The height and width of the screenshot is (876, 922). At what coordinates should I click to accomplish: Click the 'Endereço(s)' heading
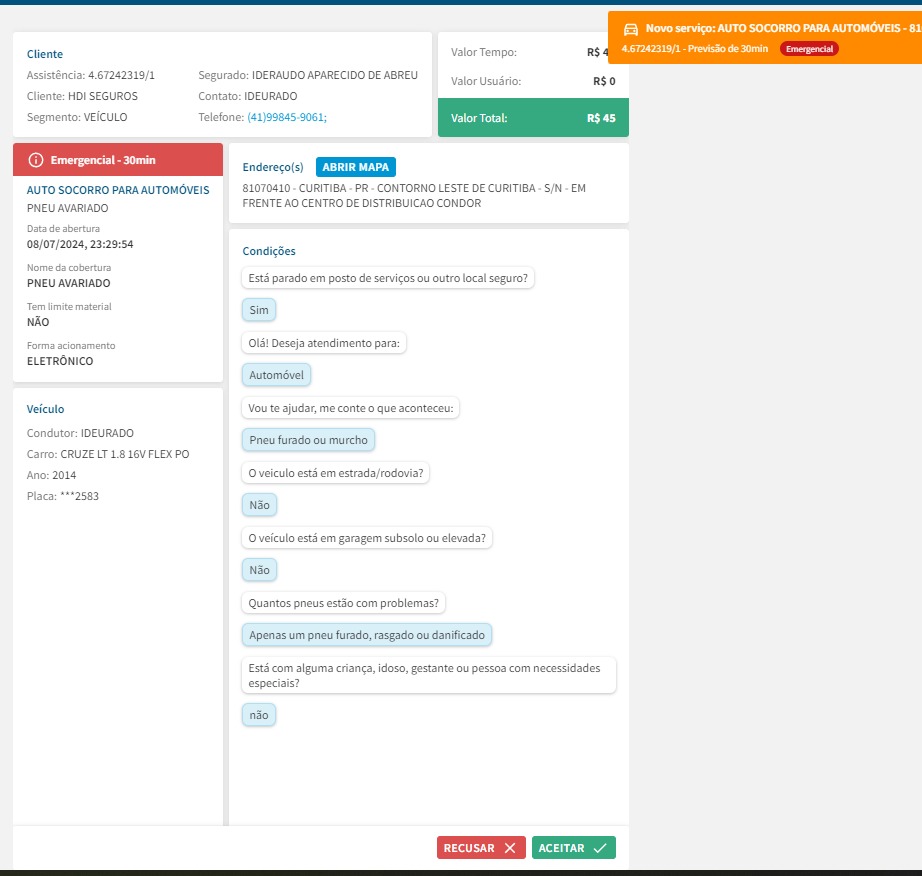pos(273,167)
